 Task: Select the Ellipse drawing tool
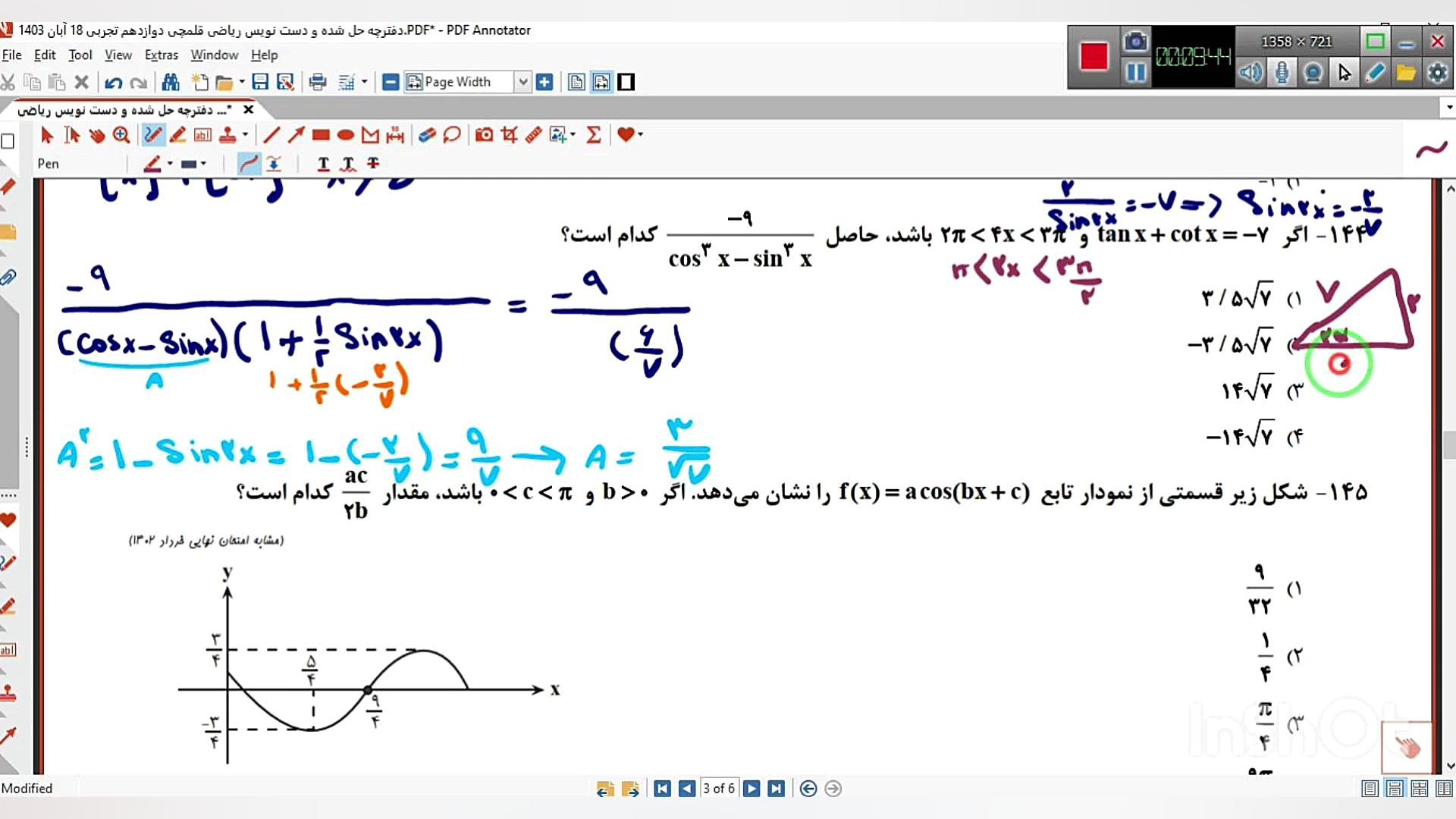point(346,135)
